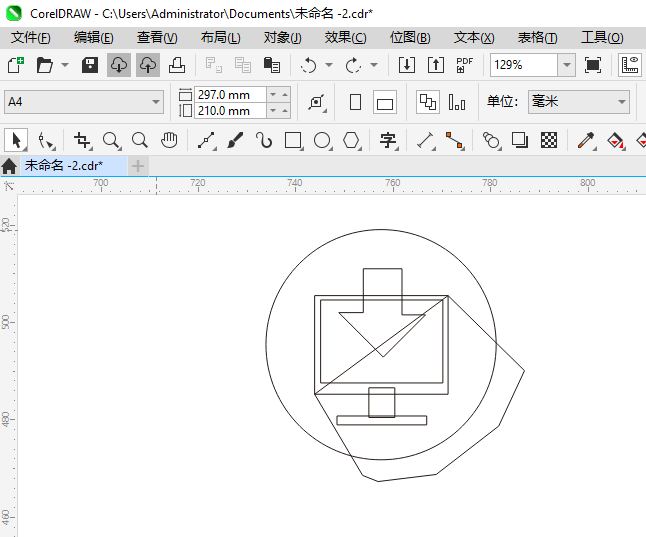Select the Pan hand tool
Viewport: 646px width, 537px height.
tap(169, 140)
